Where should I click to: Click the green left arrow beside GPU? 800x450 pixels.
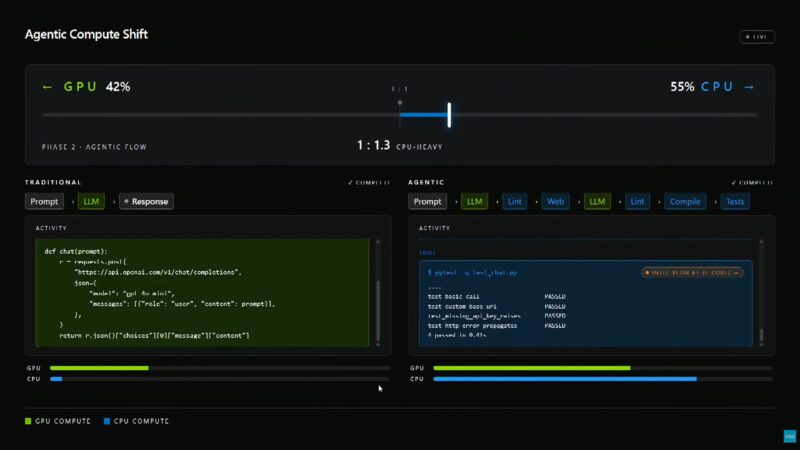pos(47,87)
